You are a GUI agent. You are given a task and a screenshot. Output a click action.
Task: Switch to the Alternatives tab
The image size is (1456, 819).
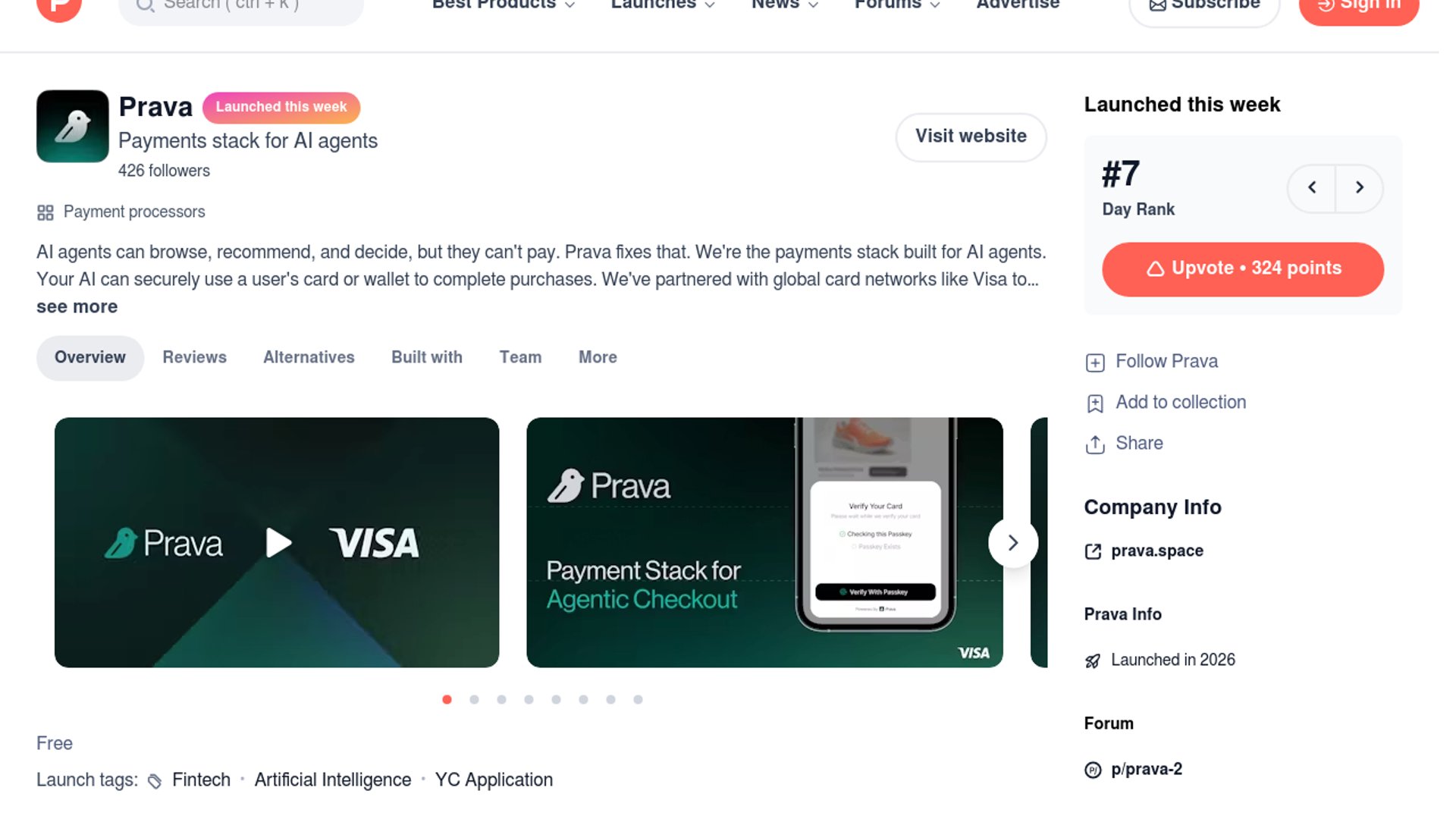309,357
